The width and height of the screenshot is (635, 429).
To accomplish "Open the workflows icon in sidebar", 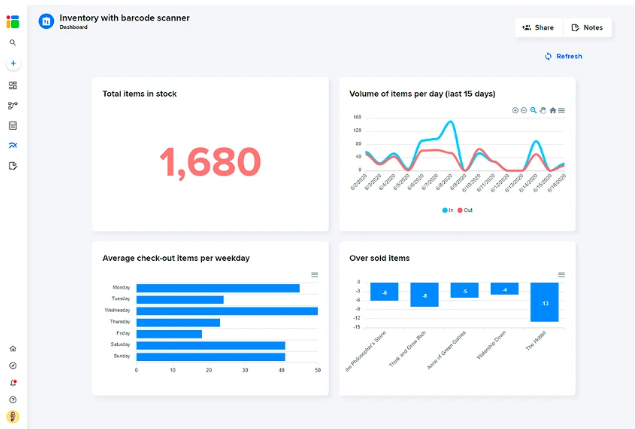I will [13, 105].
